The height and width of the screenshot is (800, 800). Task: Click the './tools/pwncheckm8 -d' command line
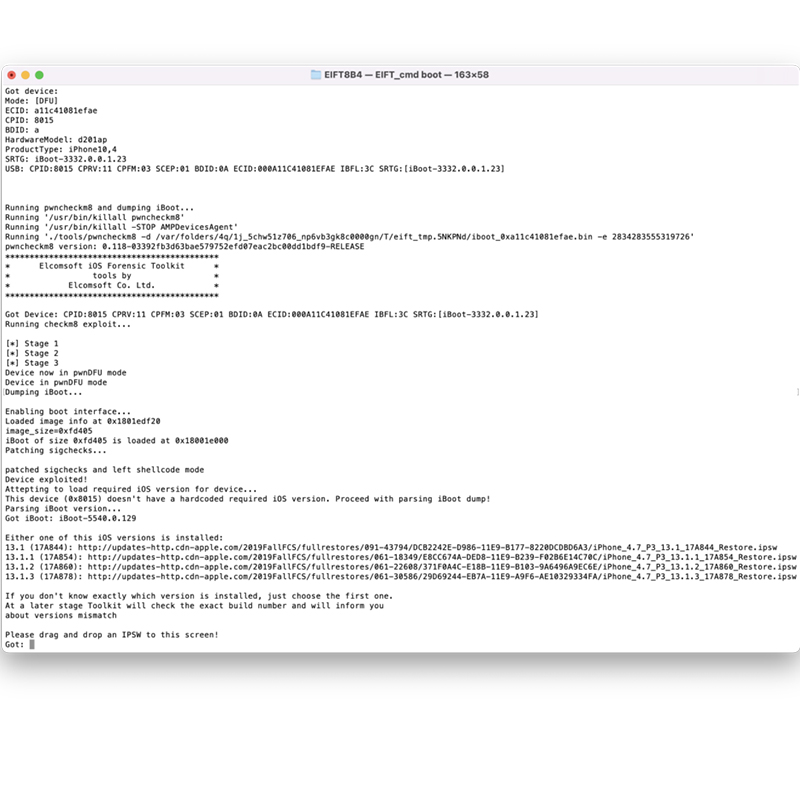[x=349, y=237]
